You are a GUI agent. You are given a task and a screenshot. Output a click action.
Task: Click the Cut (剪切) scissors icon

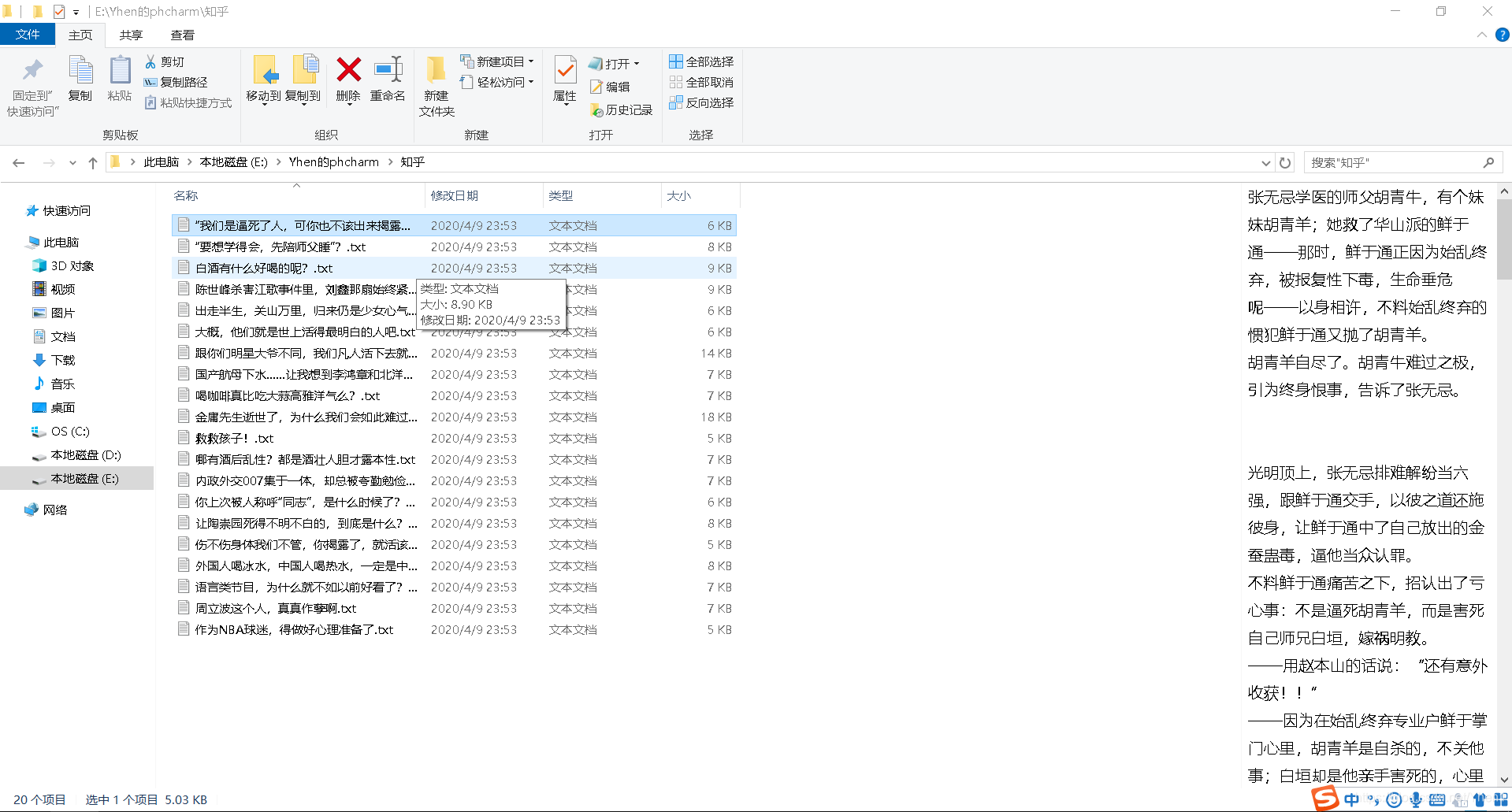click(150, 61)
